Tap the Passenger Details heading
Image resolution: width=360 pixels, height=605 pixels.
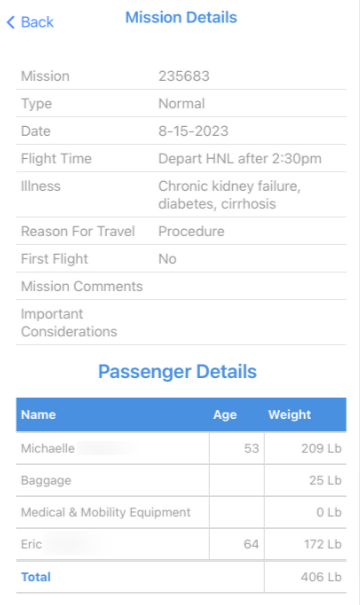coord(177,372)
